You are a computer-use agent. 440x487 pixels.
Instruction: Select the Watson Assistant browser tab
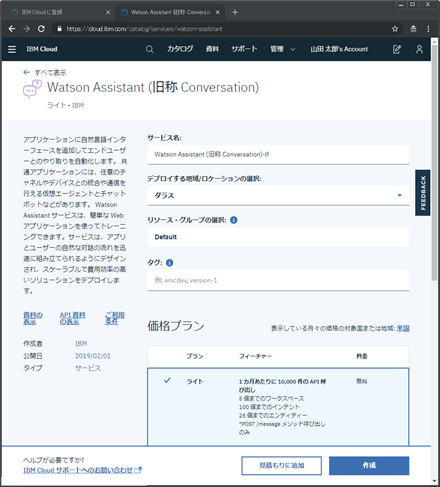170,12
